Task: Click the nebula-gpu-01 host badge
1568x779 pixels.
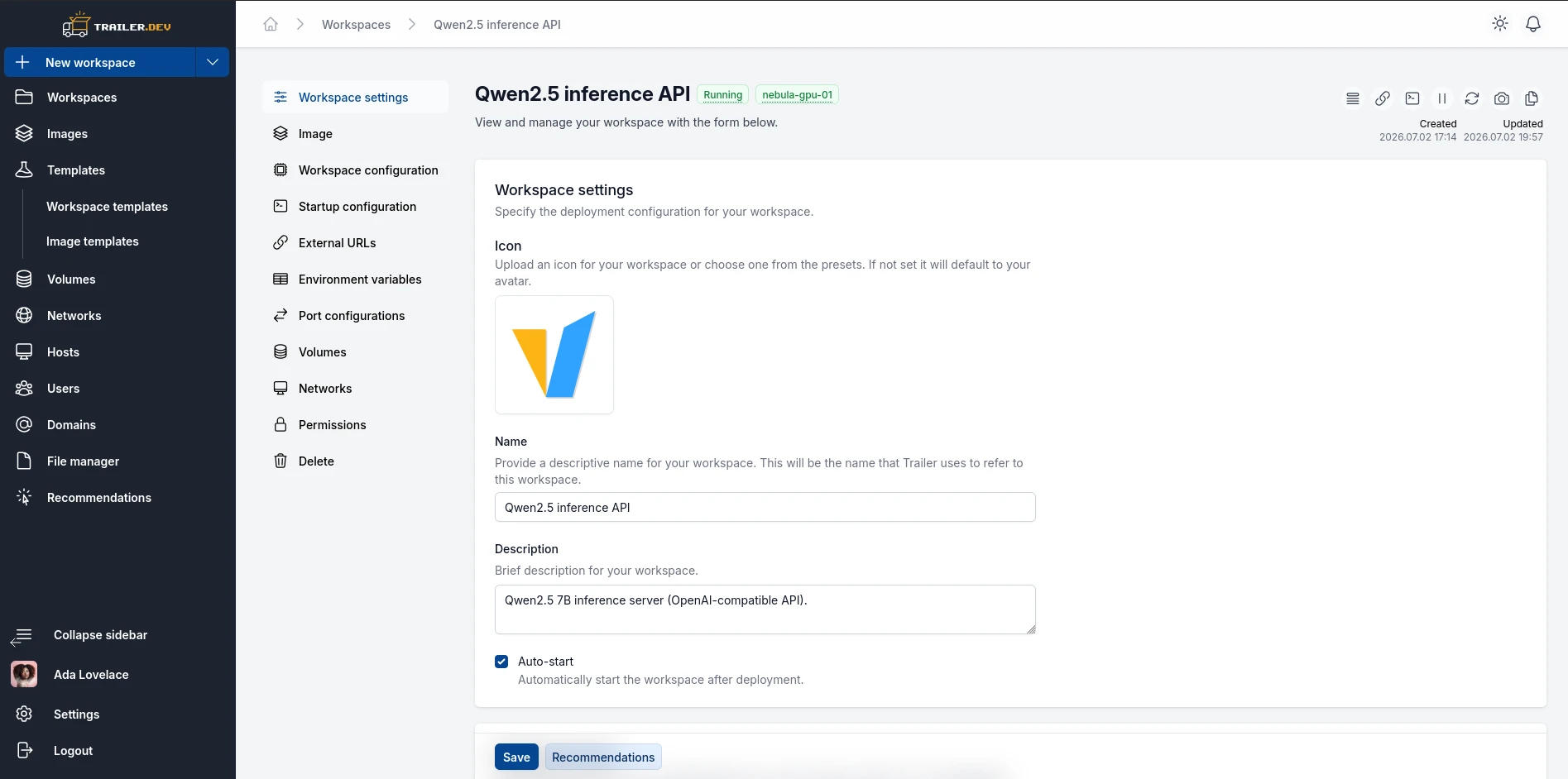Action: [797, 95]
